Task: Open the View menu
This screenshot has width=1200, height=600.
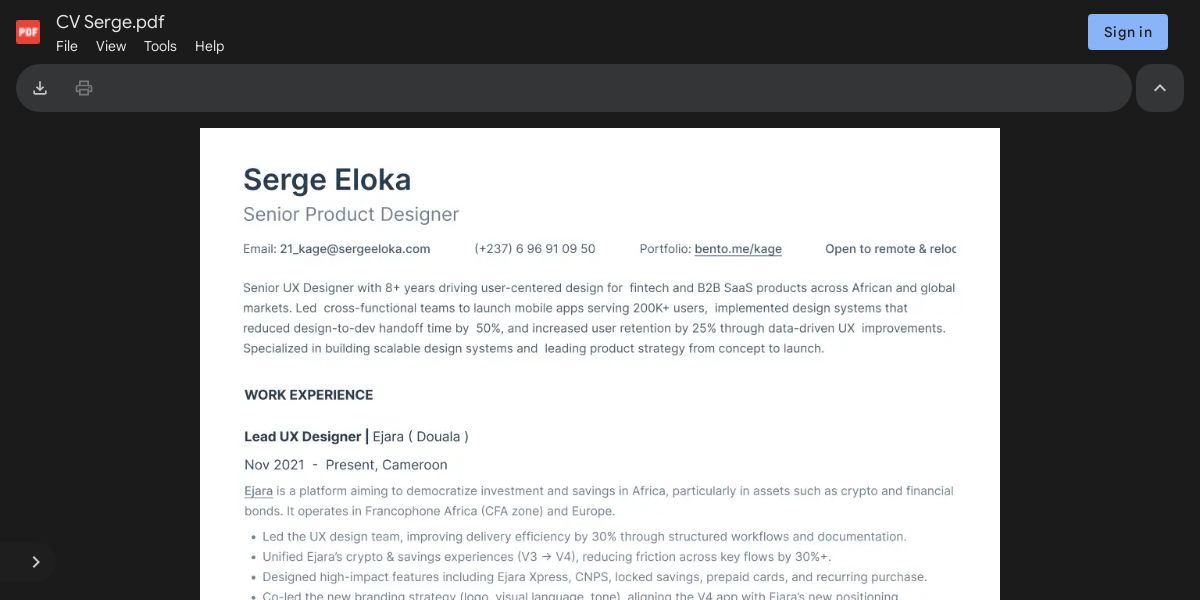Action: pyautogui.click(x=111, y=46)
